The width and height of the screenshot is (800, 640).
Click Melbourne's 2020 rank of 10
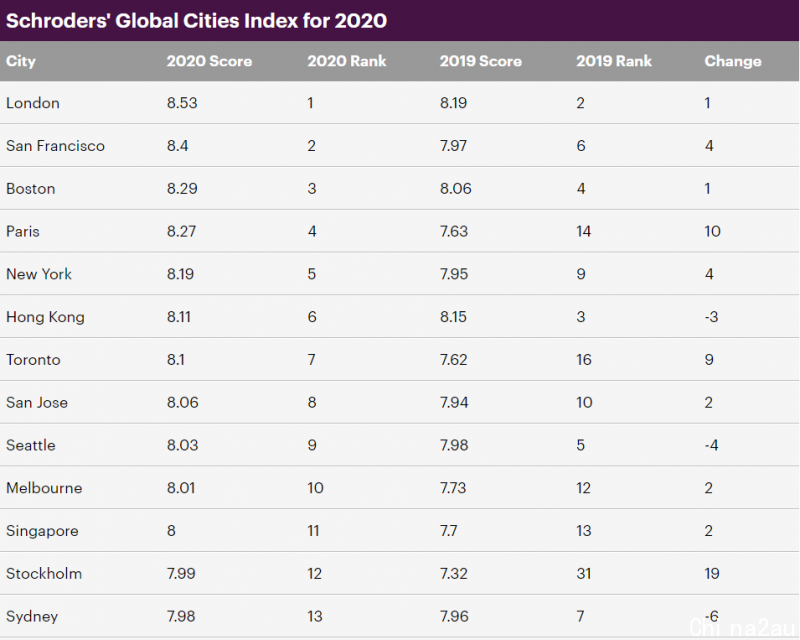point(315,488)
